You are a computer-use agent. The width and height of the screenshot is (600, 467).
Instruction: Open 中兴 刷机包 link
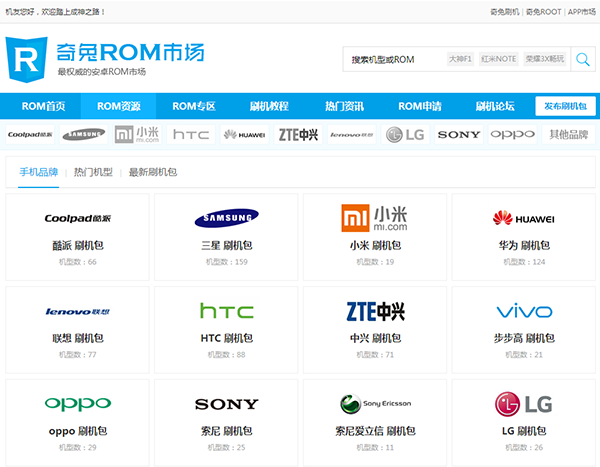[375, 338]
